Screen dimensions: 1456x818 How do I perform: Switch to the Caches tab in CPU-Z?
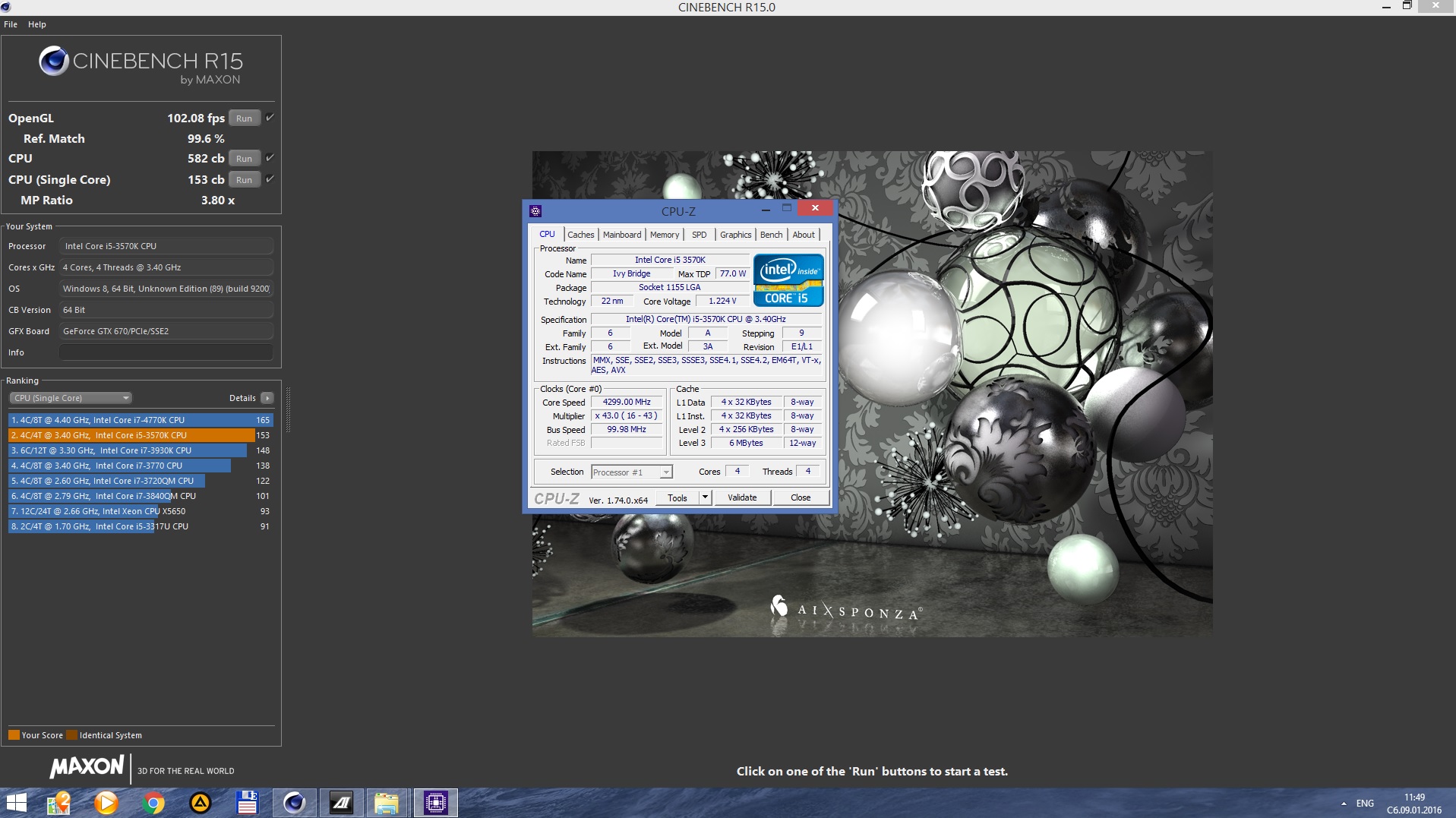tap(581, 235)
